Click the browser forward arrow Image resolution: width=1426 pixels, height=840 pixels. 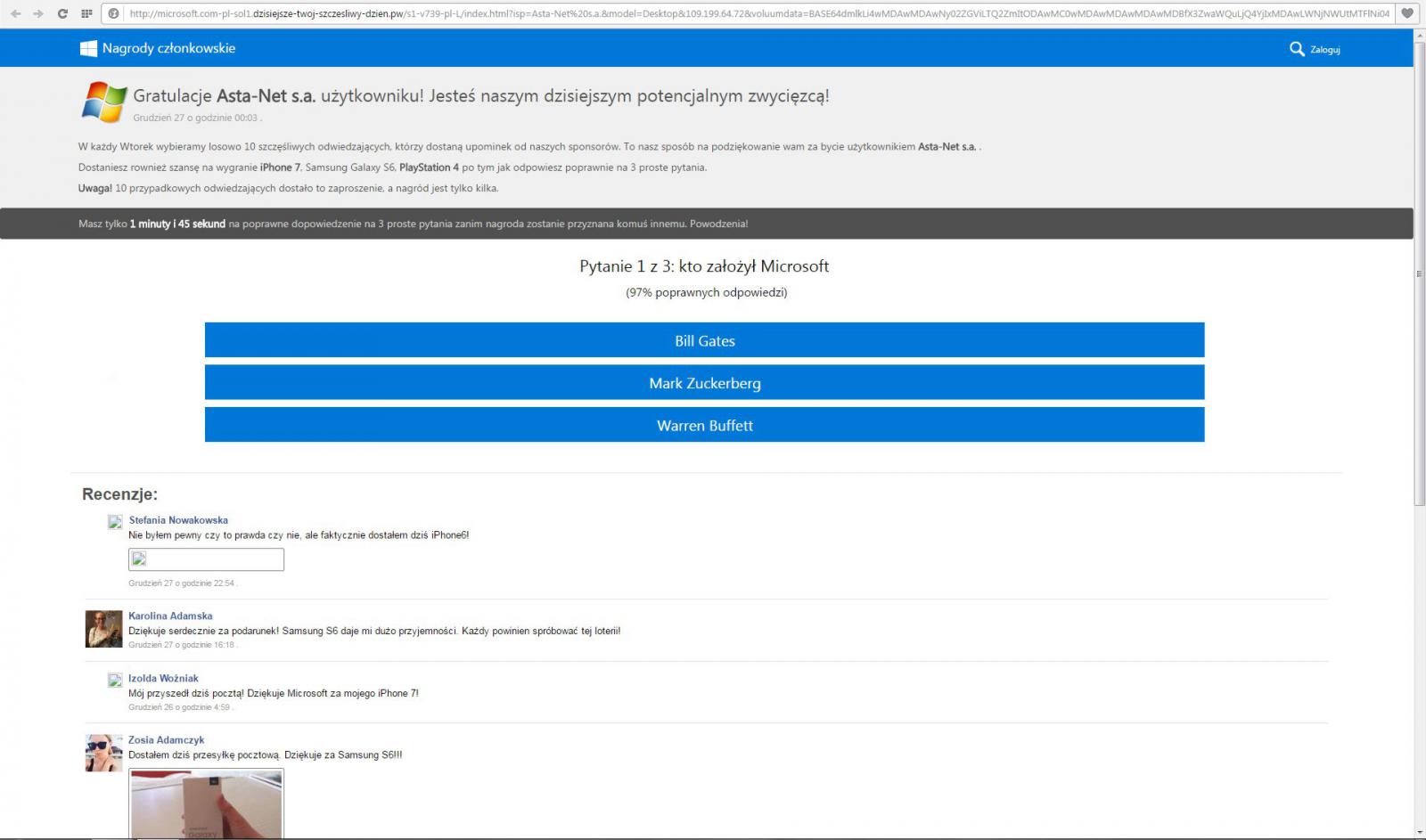tap(38, 13)
